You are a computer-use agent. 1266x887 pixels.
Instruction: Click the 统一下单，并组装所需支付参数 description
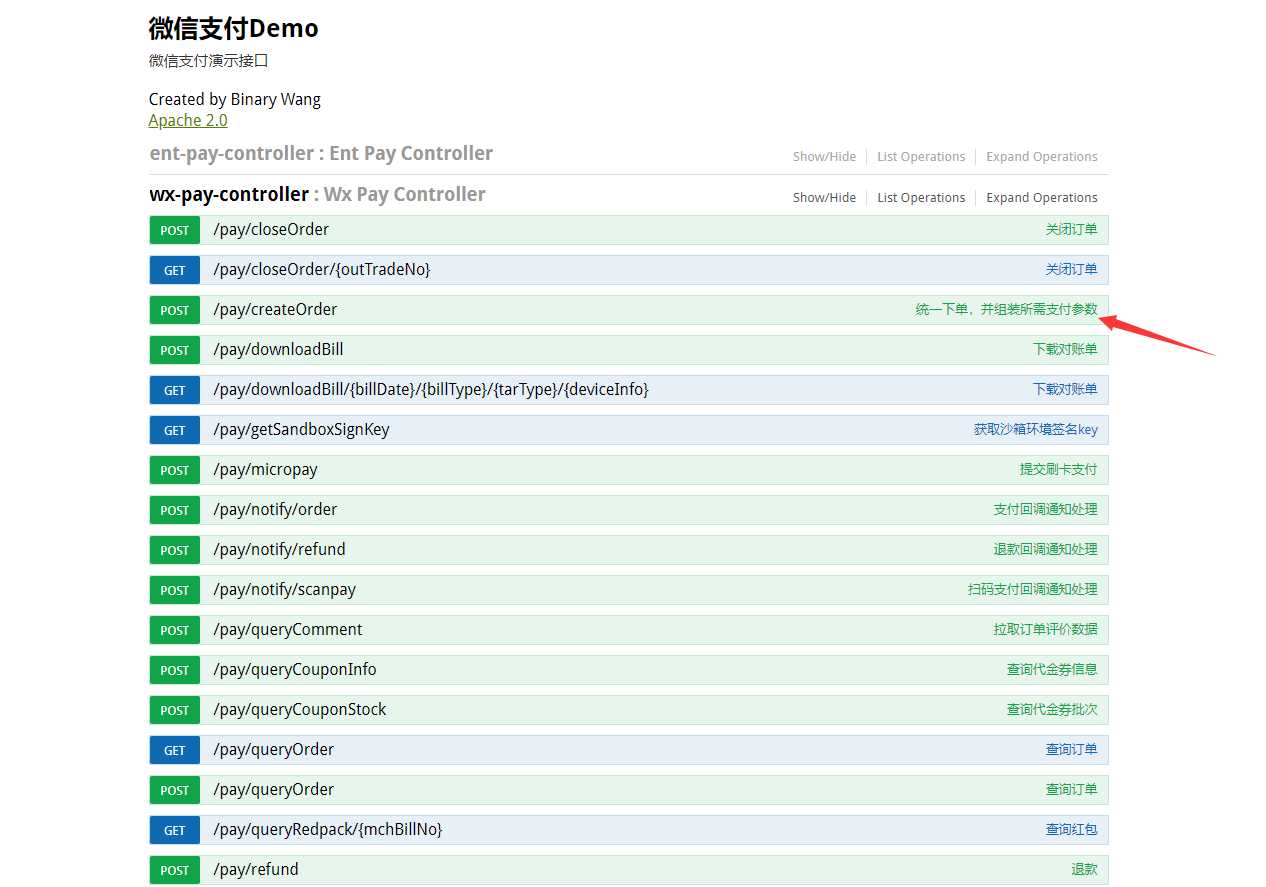[x=1006, y=310]
